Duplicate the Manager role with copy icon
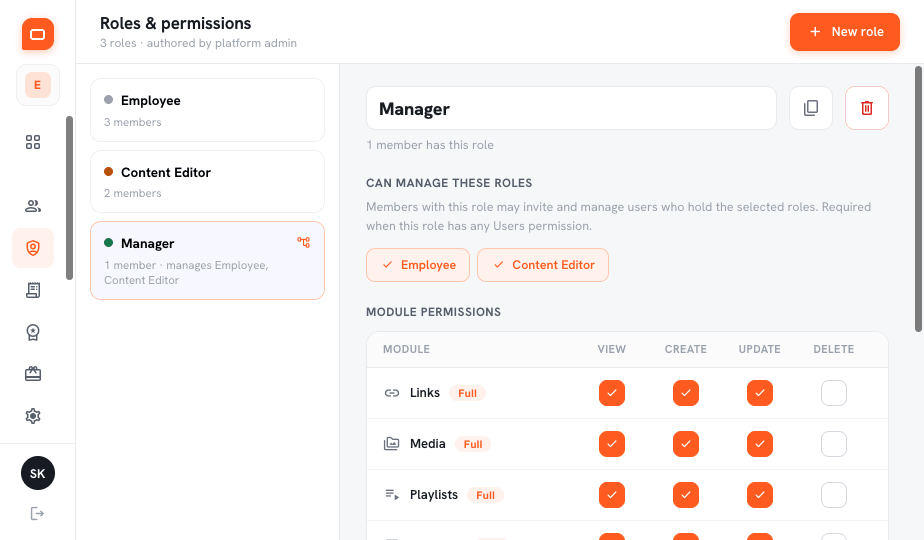Screen dimensions: 924x540 (x=811, y=108)
